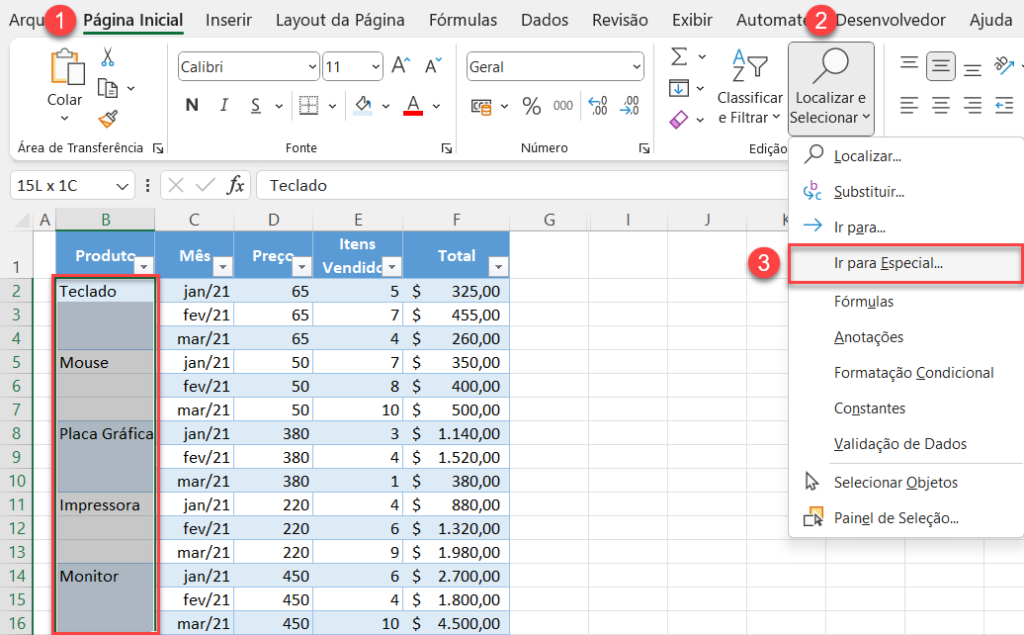Click cell containing 'Placa Gráfica'
Image resolution: width=1024 pixels, height=635 pixels.
[x=105, y=433]
